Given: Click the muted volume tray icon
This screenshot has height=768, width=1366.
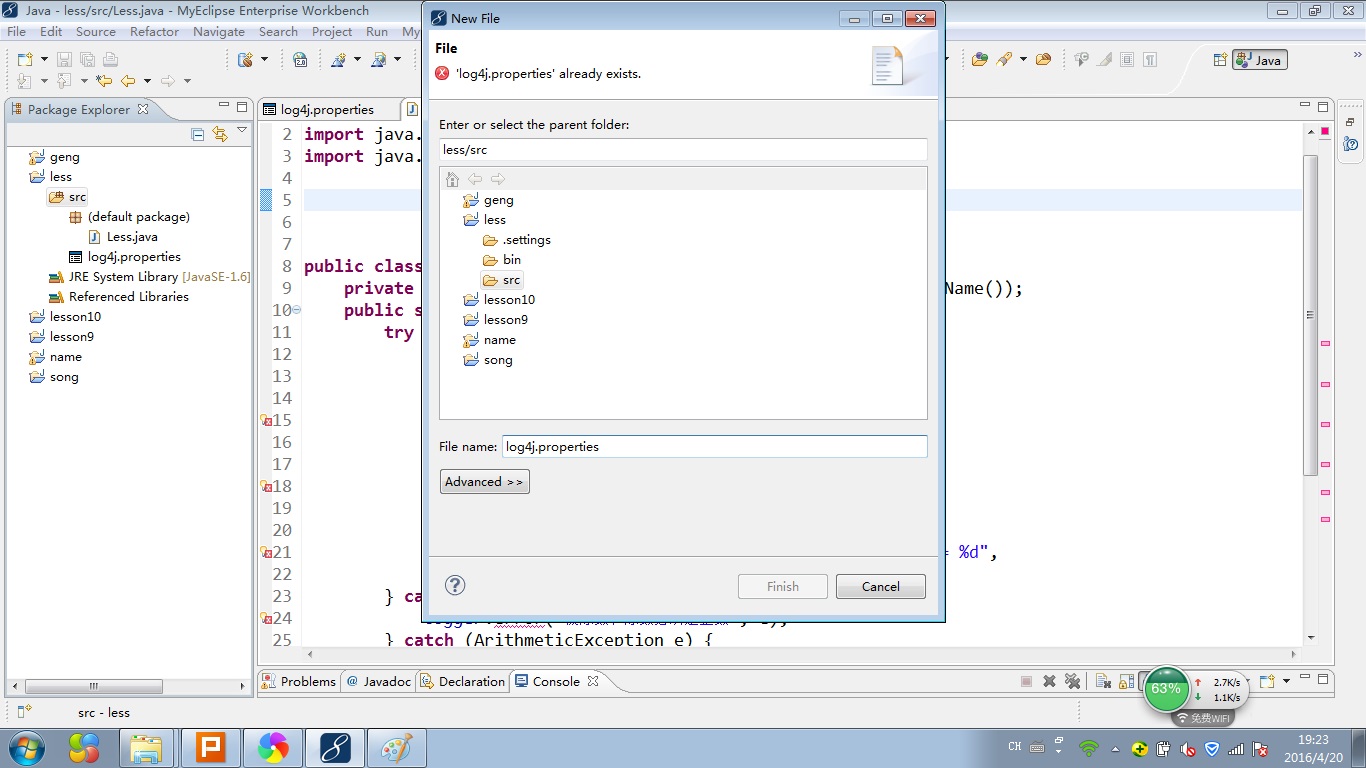Looking at the screenshot, I should coord(1188,748).
